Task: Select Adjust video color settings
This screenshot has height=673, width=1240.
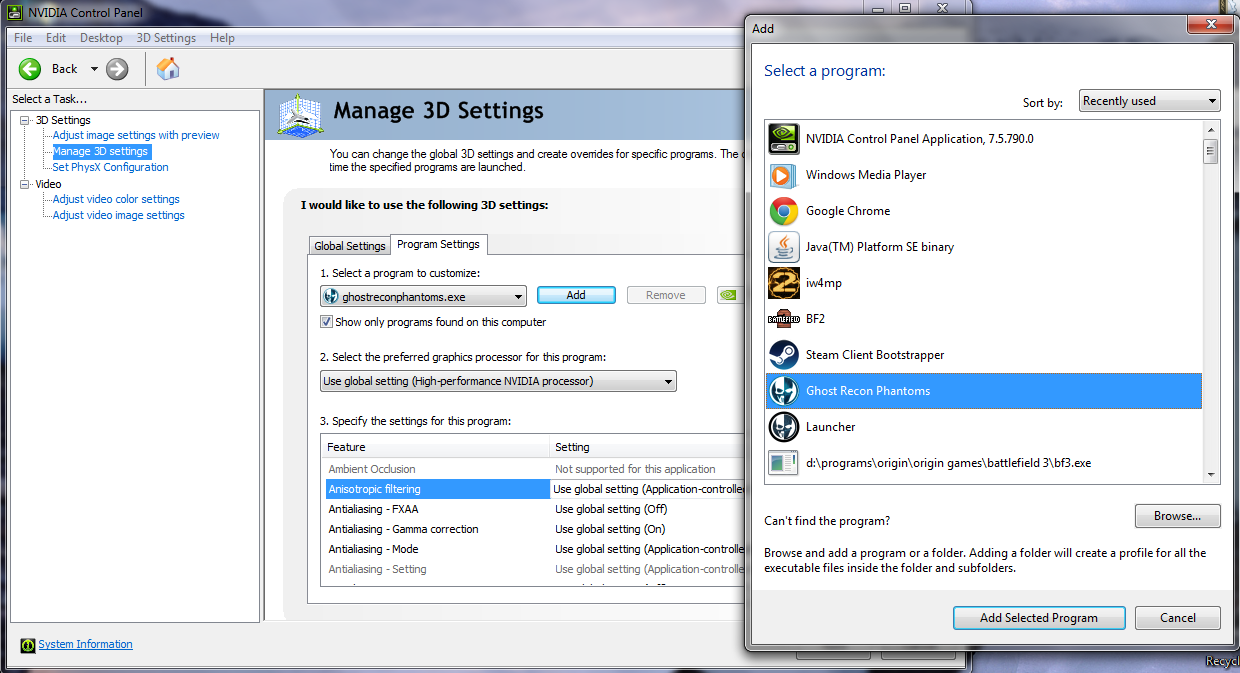Action: tap(116, 199)
